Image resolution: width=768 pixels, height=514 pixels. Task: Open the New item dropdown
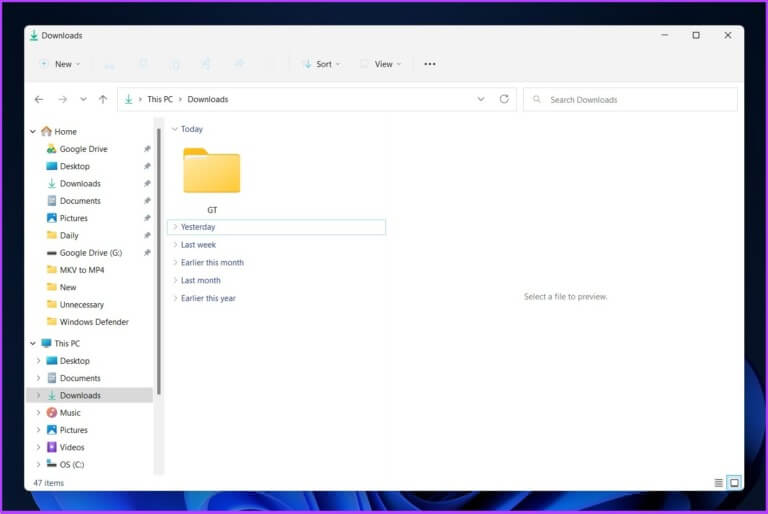click(60, 64)
